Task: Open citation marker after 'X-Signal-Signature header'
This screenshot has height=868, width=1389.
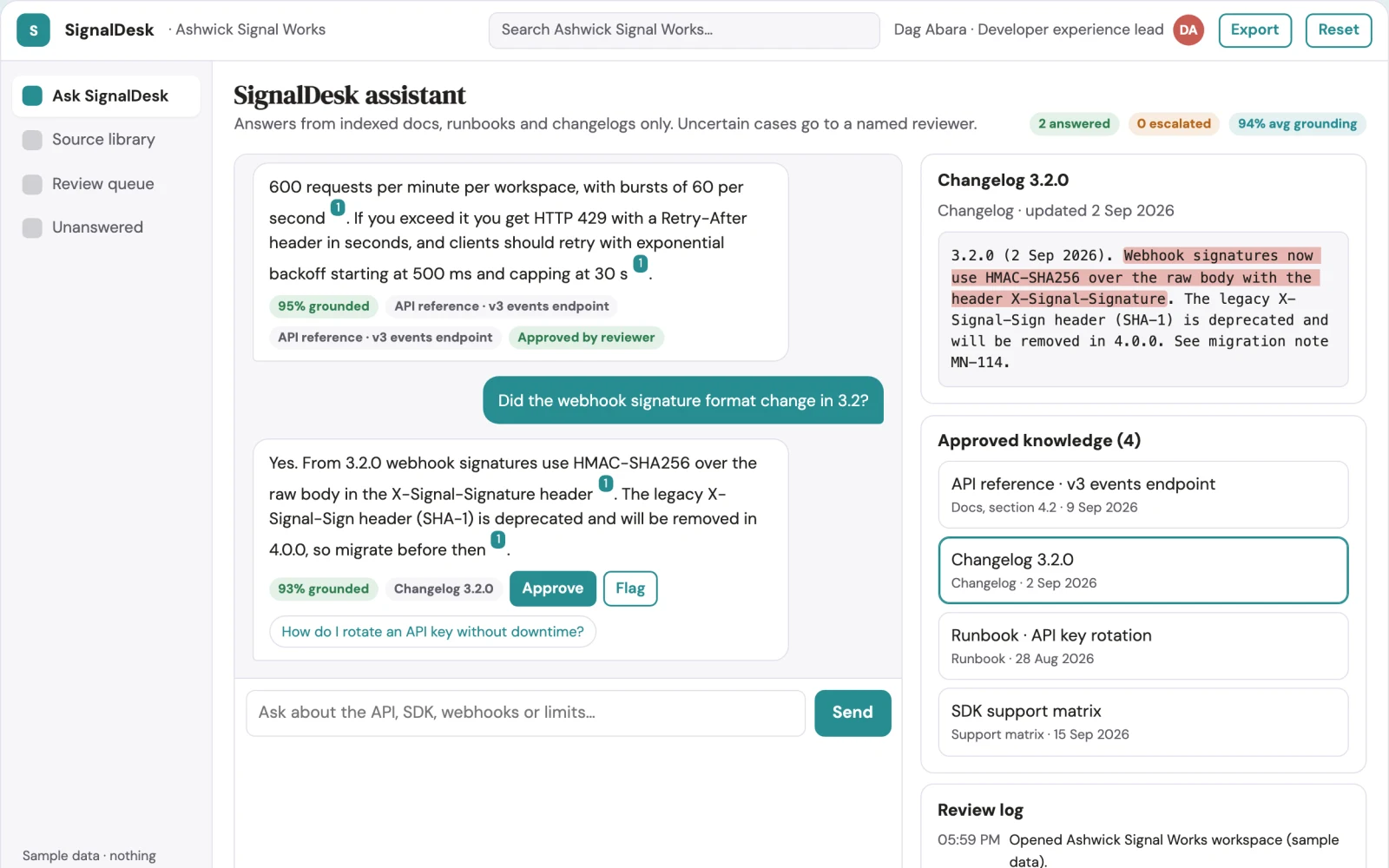Action: (606, 483)
